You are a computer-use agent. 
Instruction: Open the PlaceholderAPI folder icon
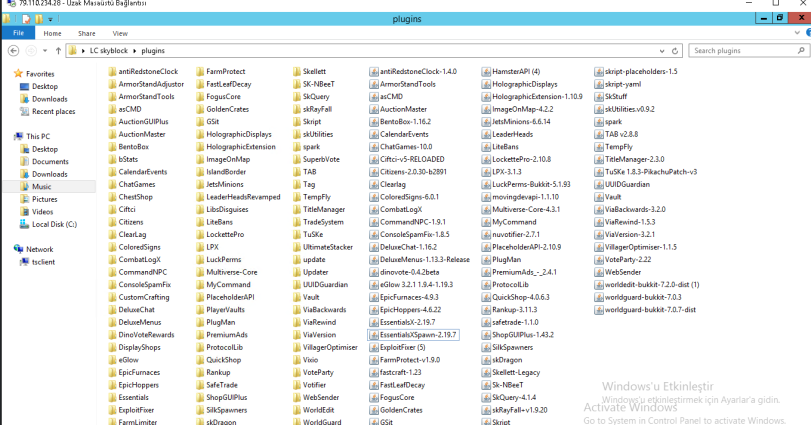coord(200,297)
